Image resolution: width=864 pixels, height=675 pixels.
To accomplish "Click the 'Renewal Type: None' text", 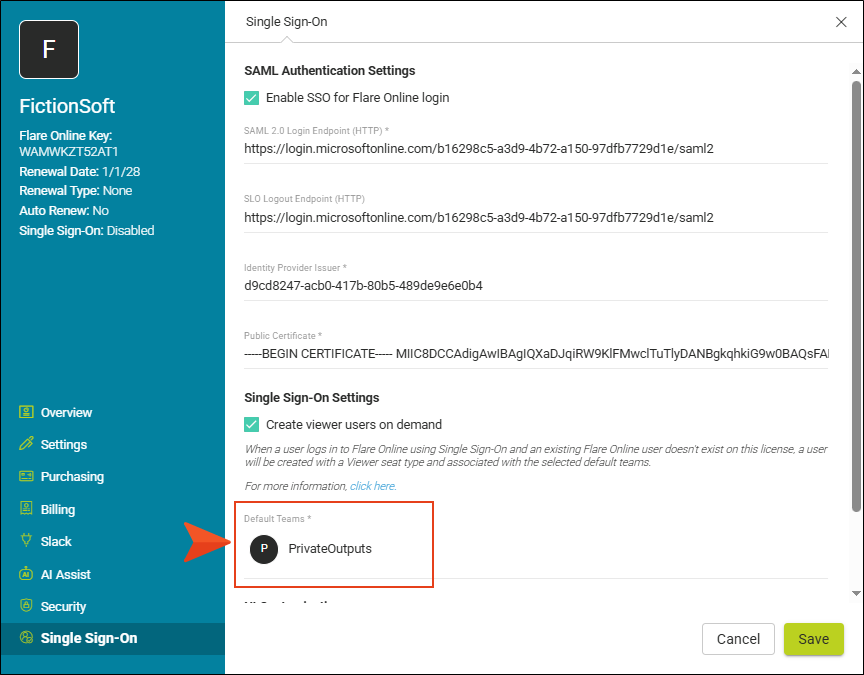I will point(75,191).
